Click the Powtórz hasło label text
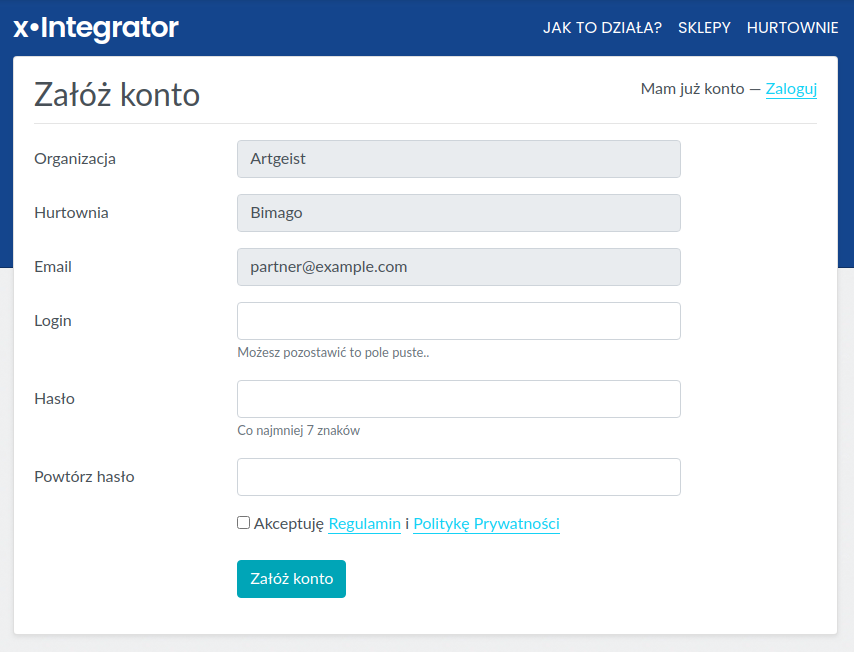Viewport: 854px width, 652px height. [84, 477]
